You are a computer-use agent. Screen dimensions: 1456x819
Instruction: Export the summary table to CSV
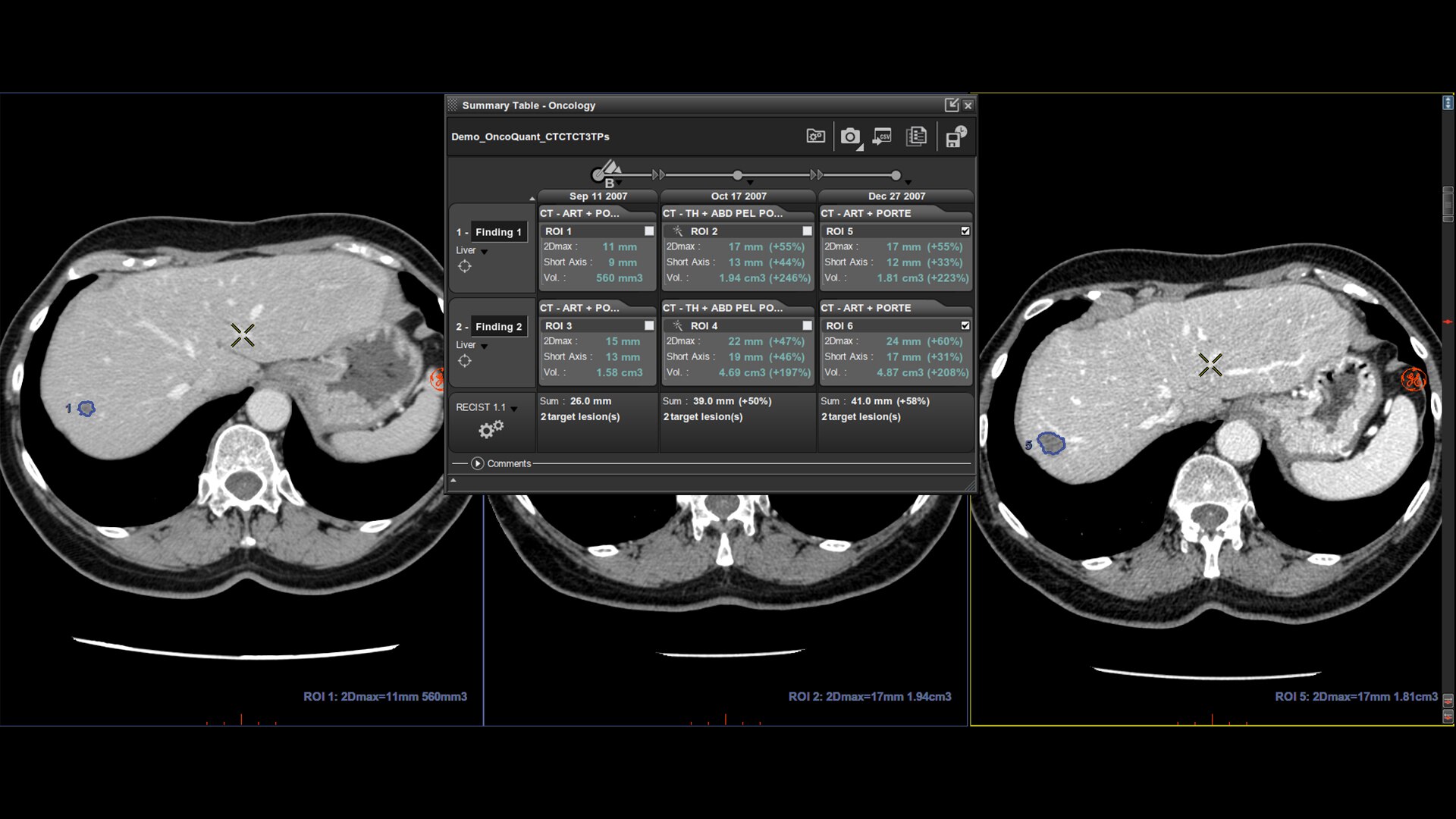pos(882,136)
